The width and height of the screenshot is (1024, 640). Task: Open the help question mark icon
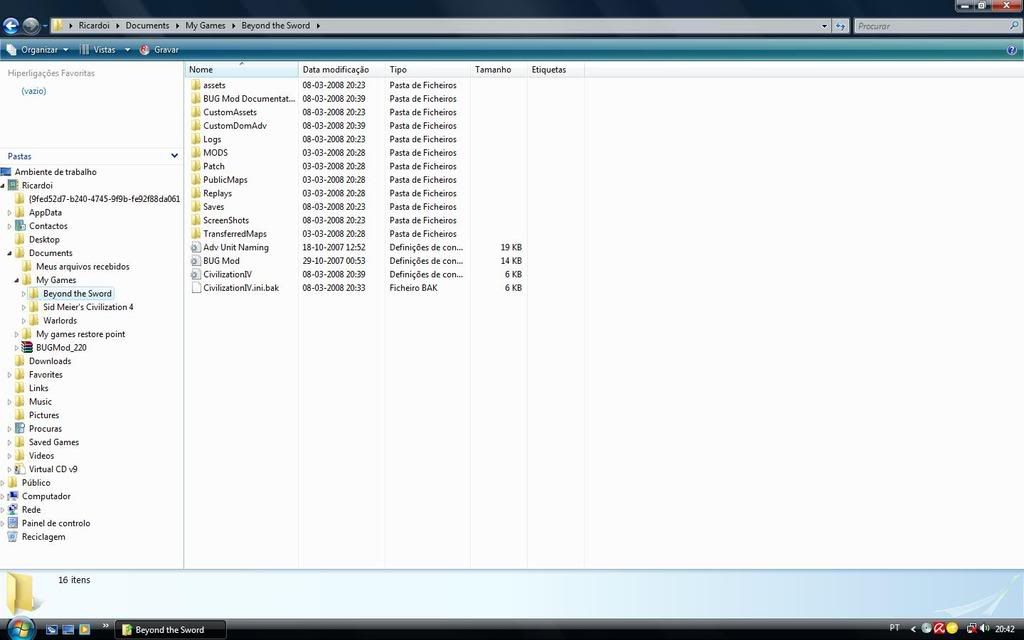pyautogui.click(x=1012, y=50)
